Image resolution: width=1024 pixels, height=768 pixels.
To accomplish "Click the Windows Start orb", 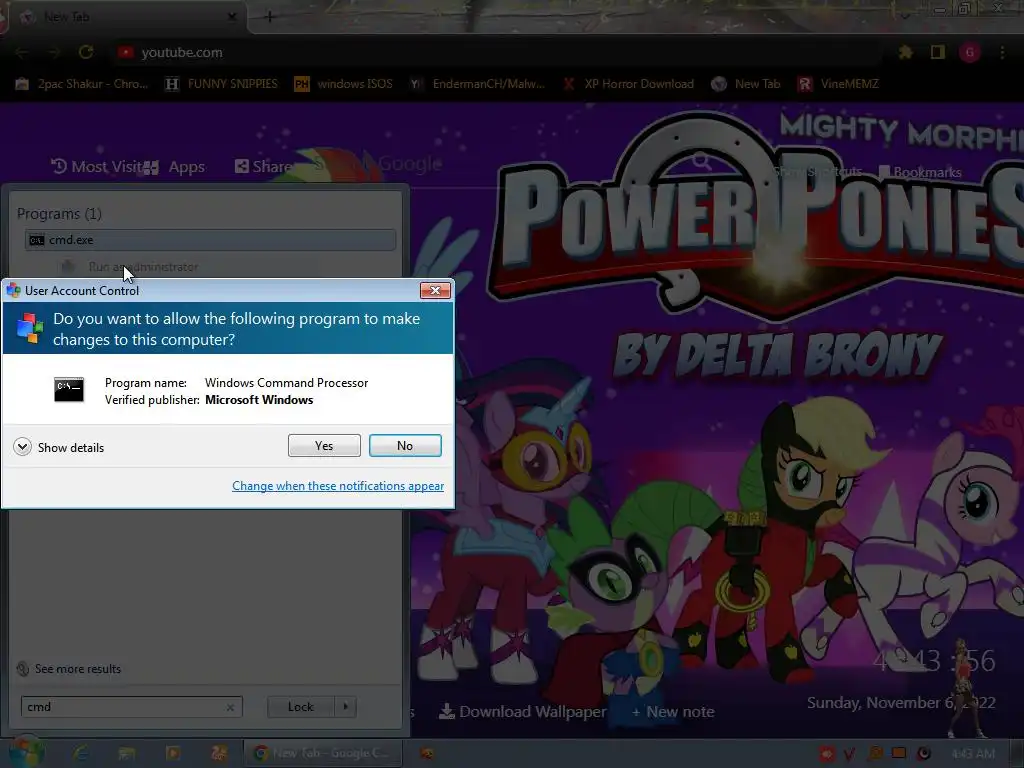I will pyautogui.click(x=26, y=752).
